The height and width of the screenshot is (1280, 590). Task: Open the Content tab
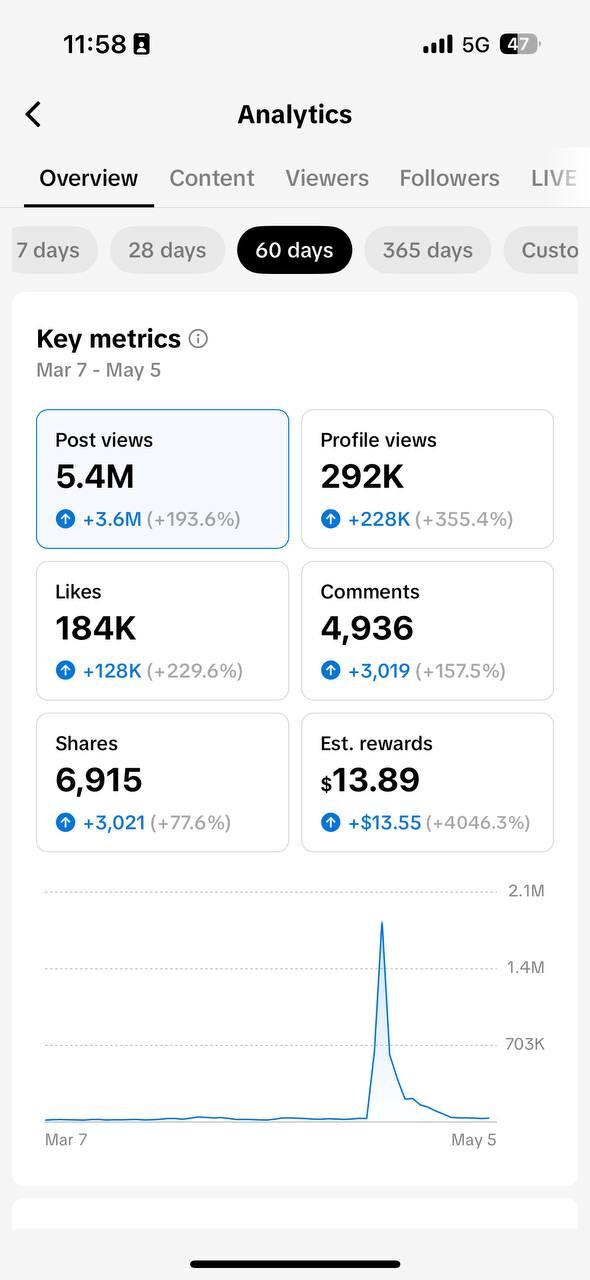click(212, 178)
